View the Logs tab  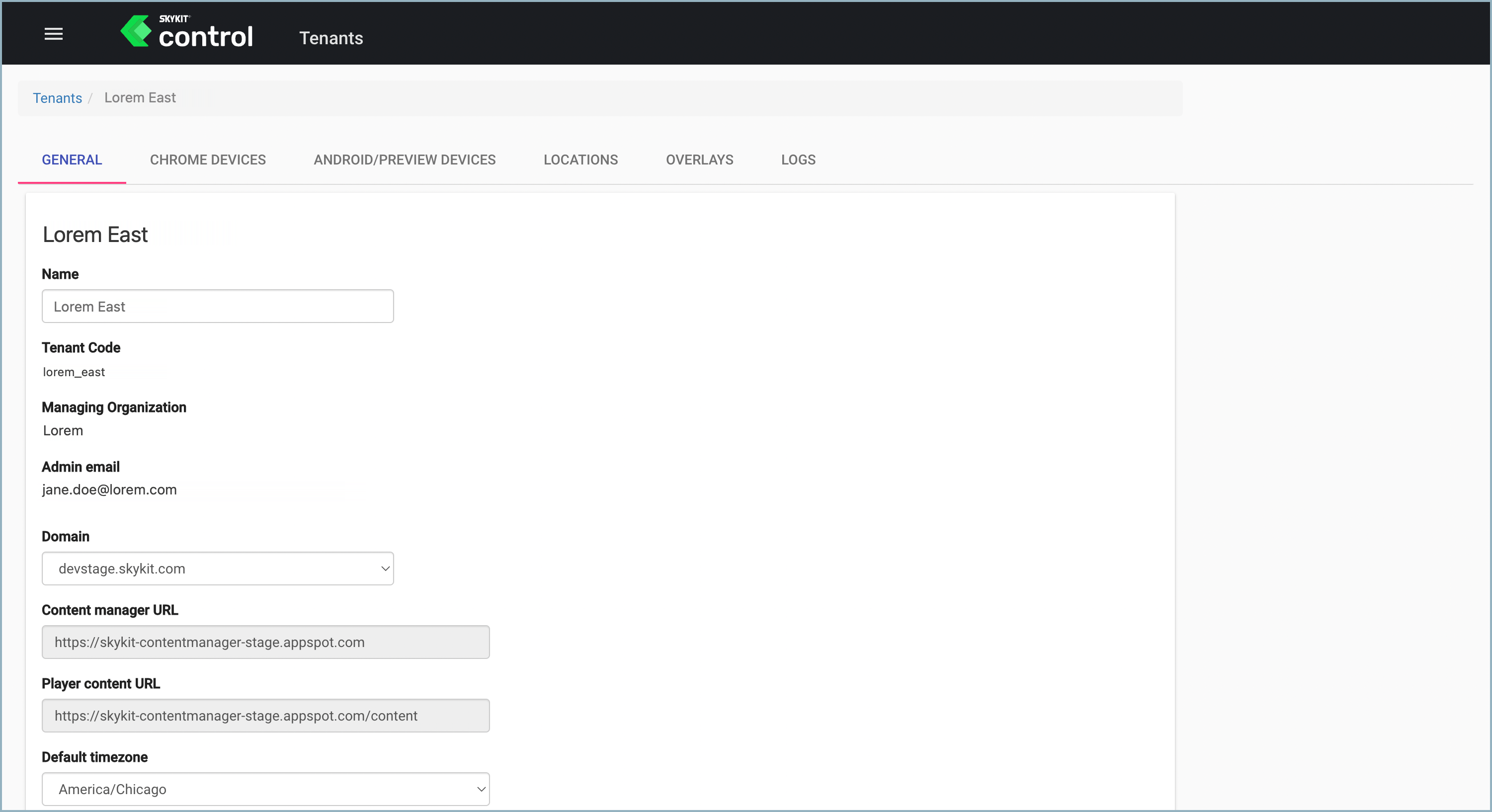pos(798,160)
